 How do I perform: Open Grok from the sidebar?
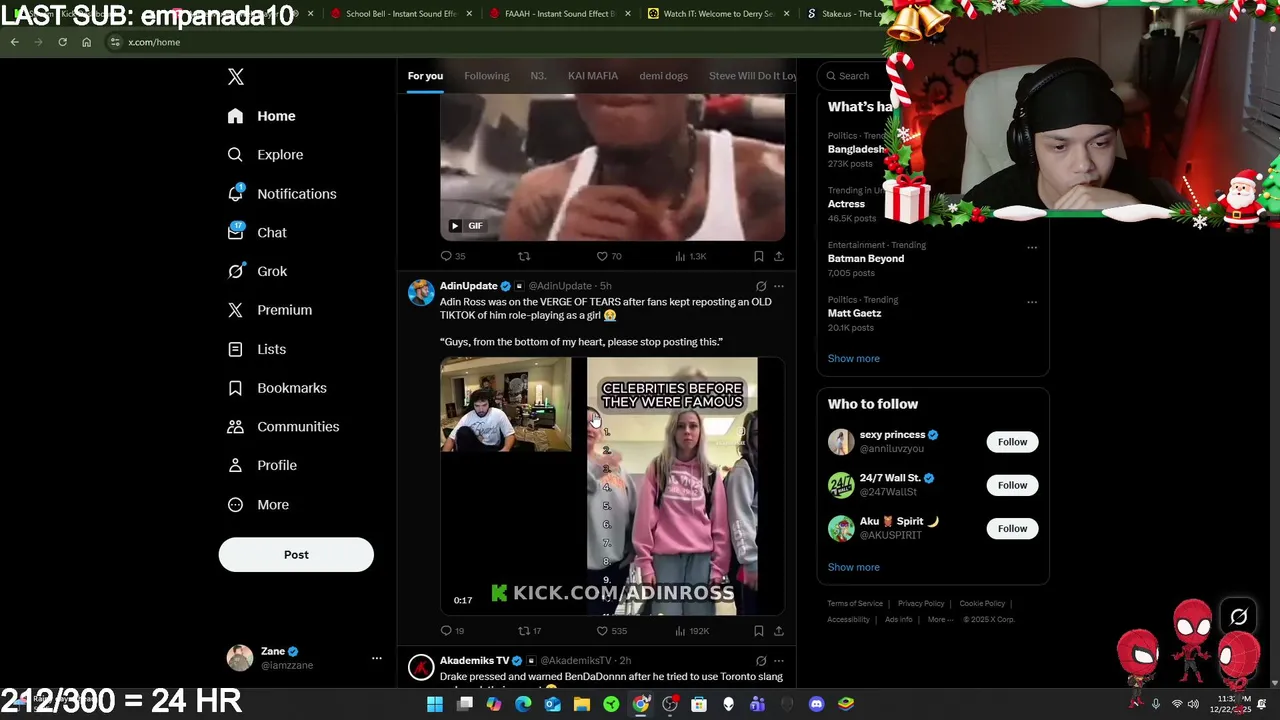256,271
